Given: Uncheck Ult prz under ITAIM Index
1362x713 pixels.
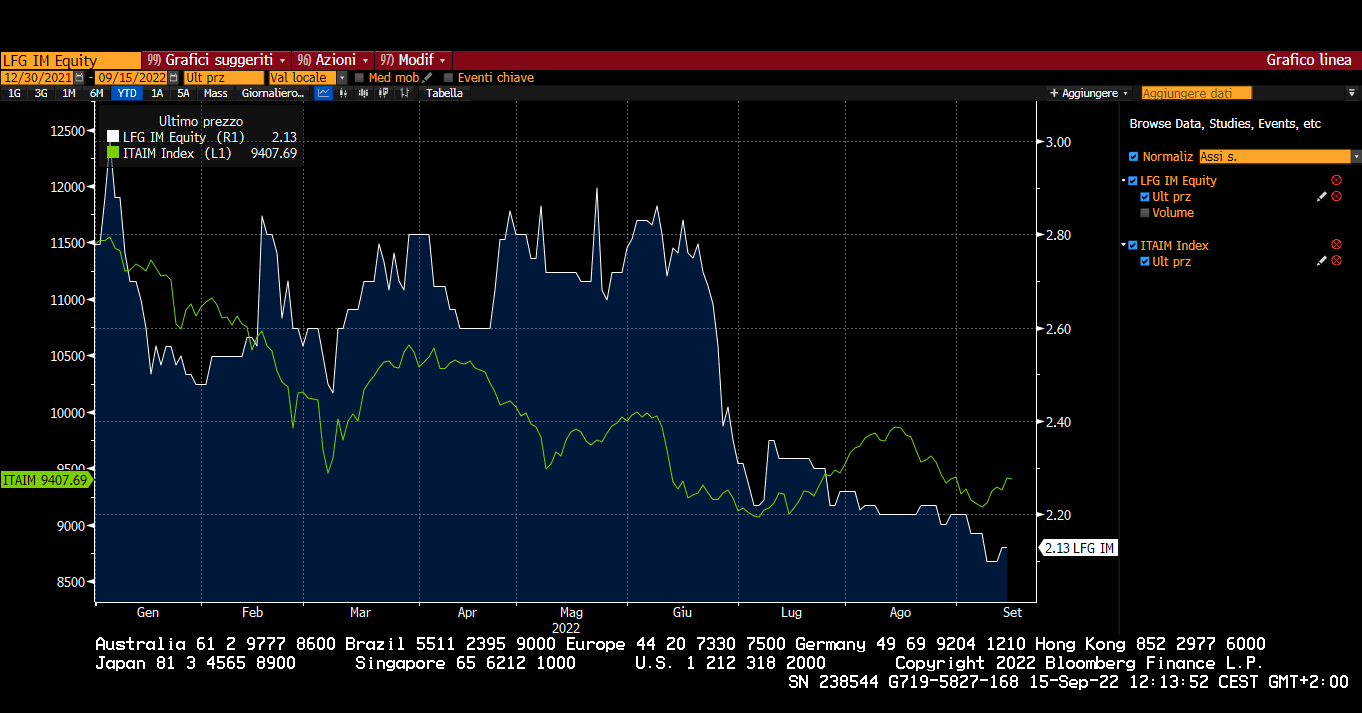Looking at the screenshot, I should [1145, 261].
